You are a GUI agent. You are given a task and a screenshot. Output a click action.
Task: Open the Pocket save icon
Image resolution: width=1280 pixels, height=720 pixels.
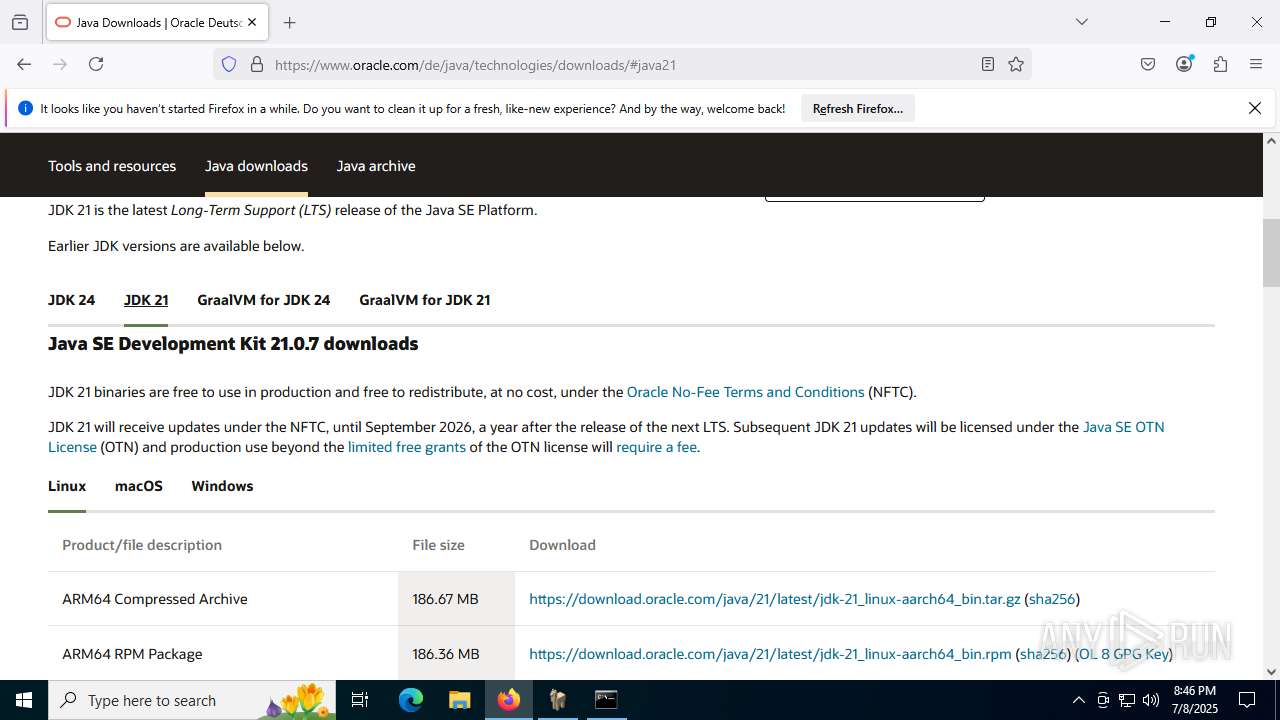pos(1148,64)
